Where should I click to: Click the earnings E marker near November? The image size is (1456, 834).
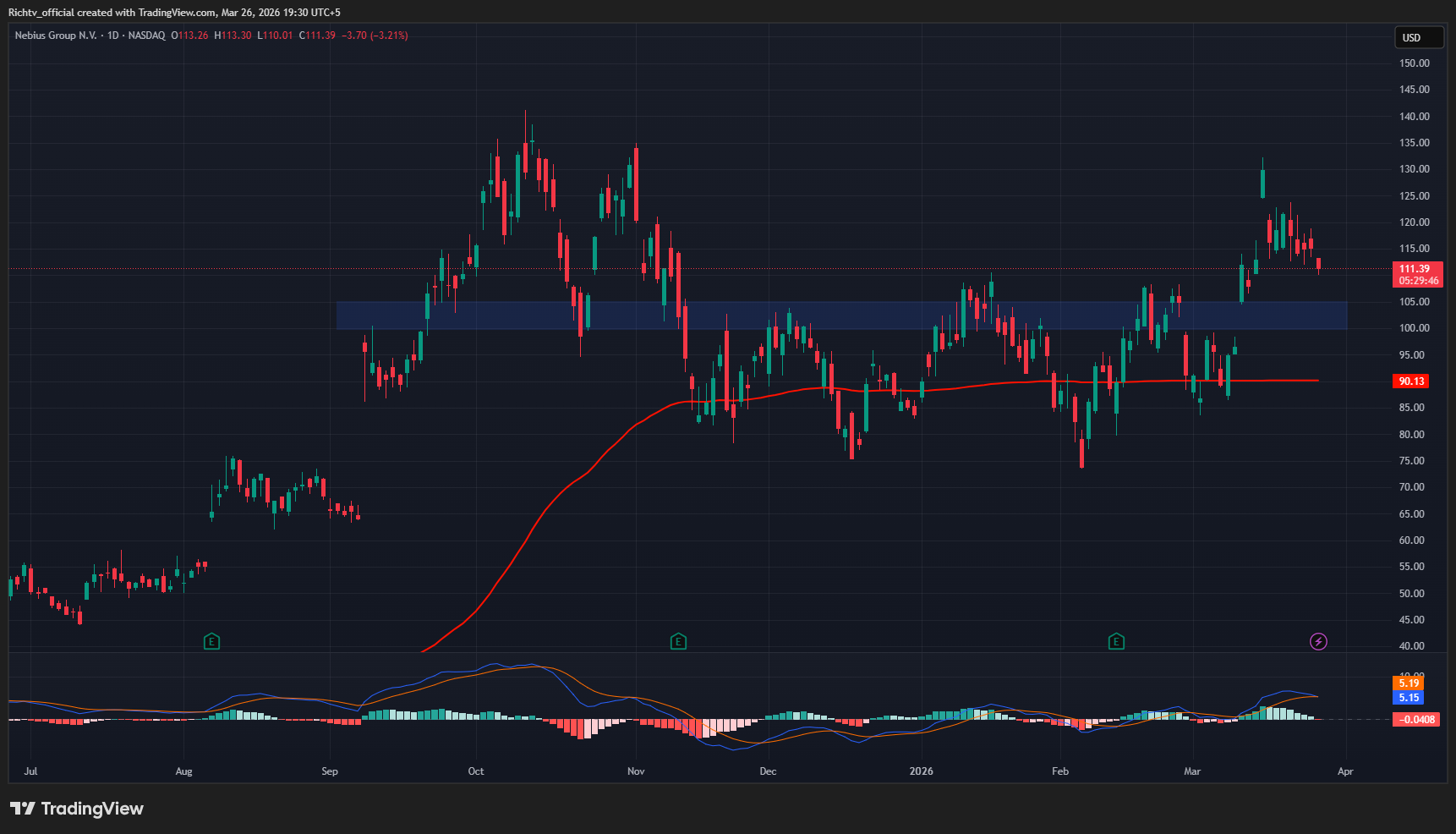(x=677, y=641)
